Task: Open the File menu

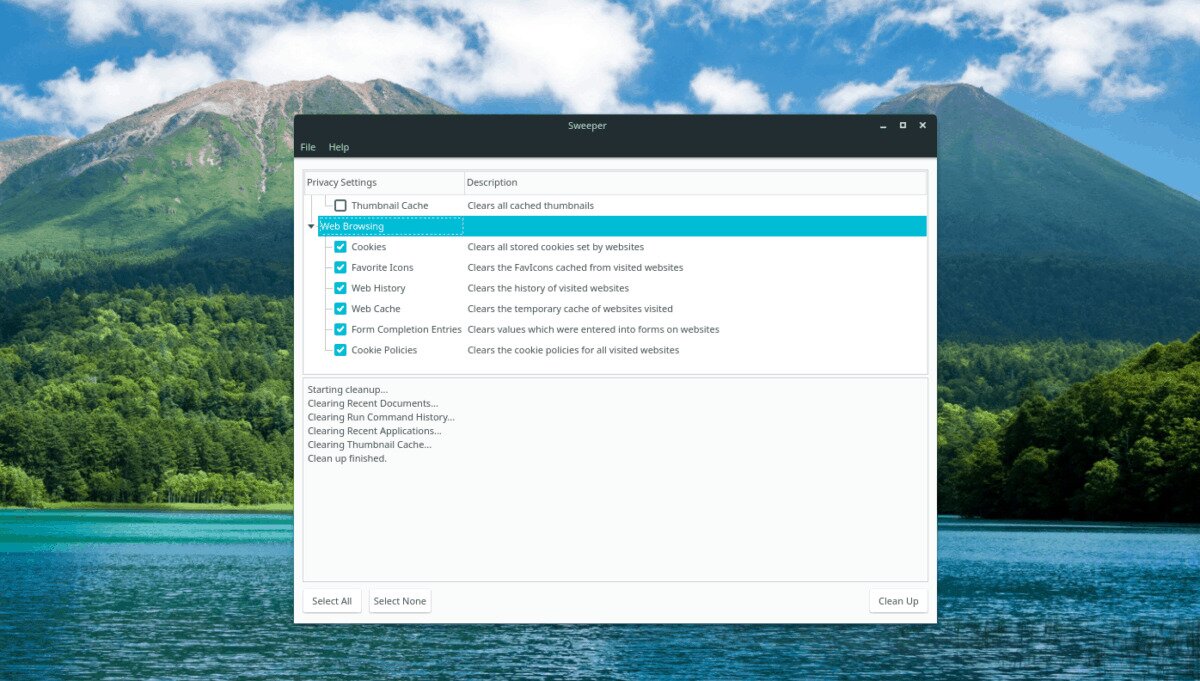Action: tap(308, 147)
